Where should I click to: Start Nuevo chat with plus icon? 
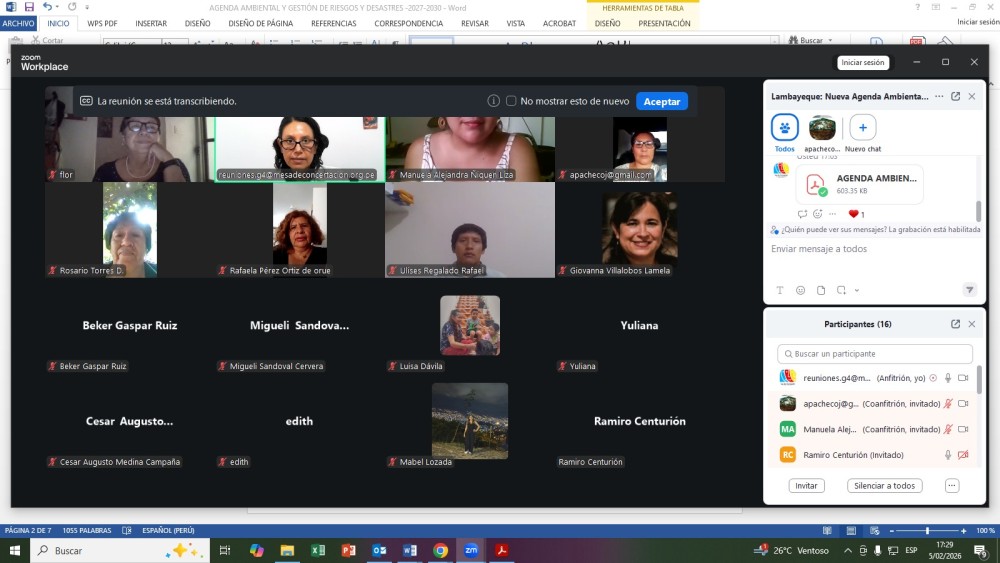pos(862,128)
